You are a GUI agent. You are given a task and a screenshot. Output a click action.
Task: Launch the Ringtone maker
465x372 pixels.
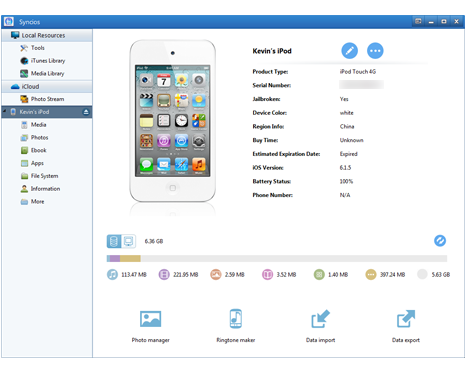click(236, 326)
